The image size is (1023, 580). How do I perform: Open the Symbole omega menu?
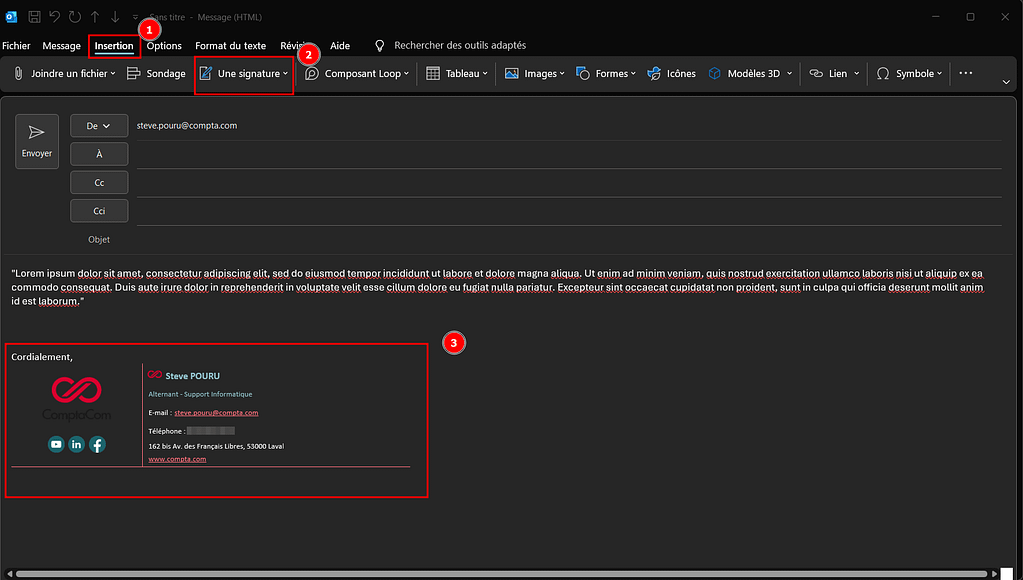click(x=883, y=74)
